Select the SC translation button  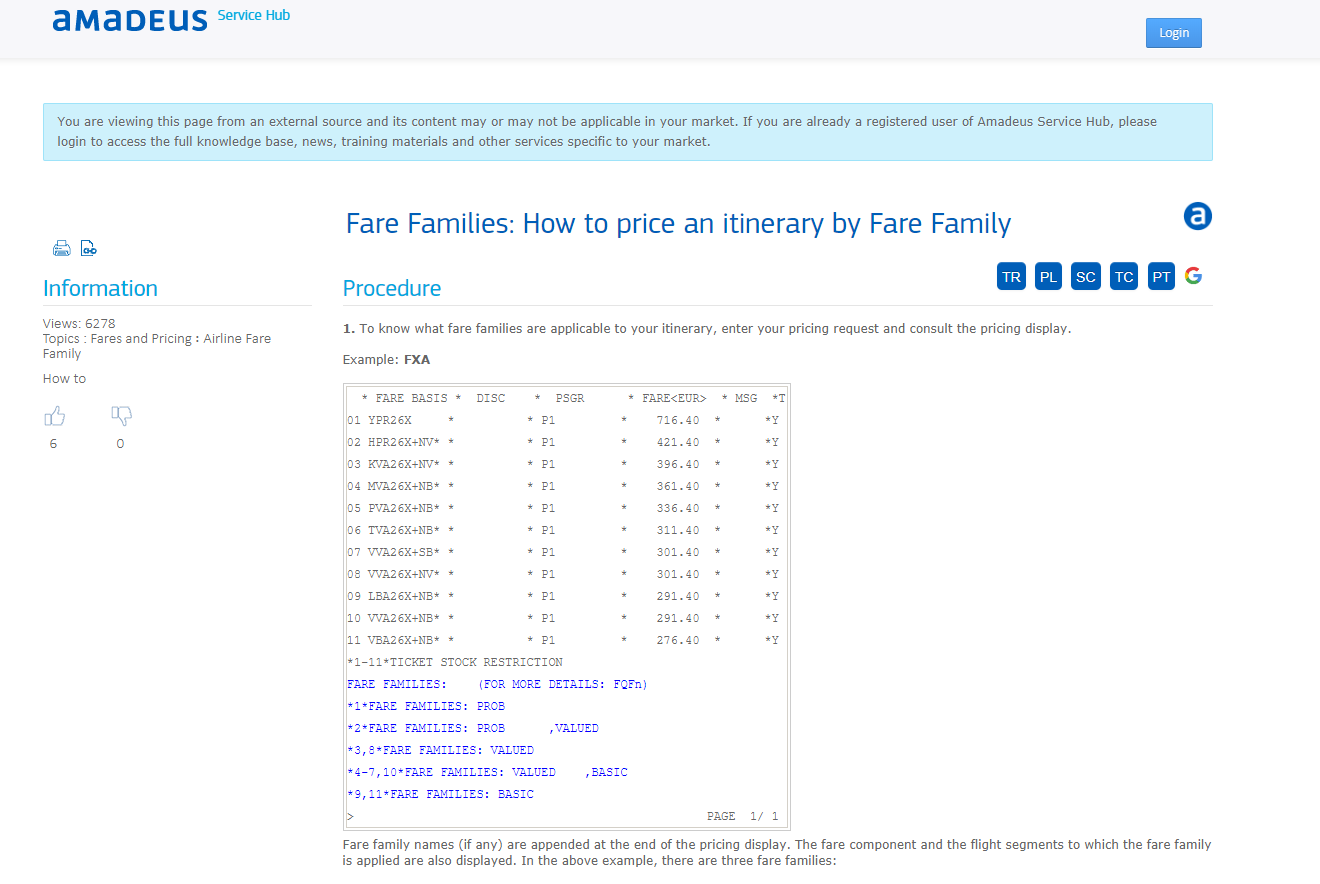coord(1085,277)
